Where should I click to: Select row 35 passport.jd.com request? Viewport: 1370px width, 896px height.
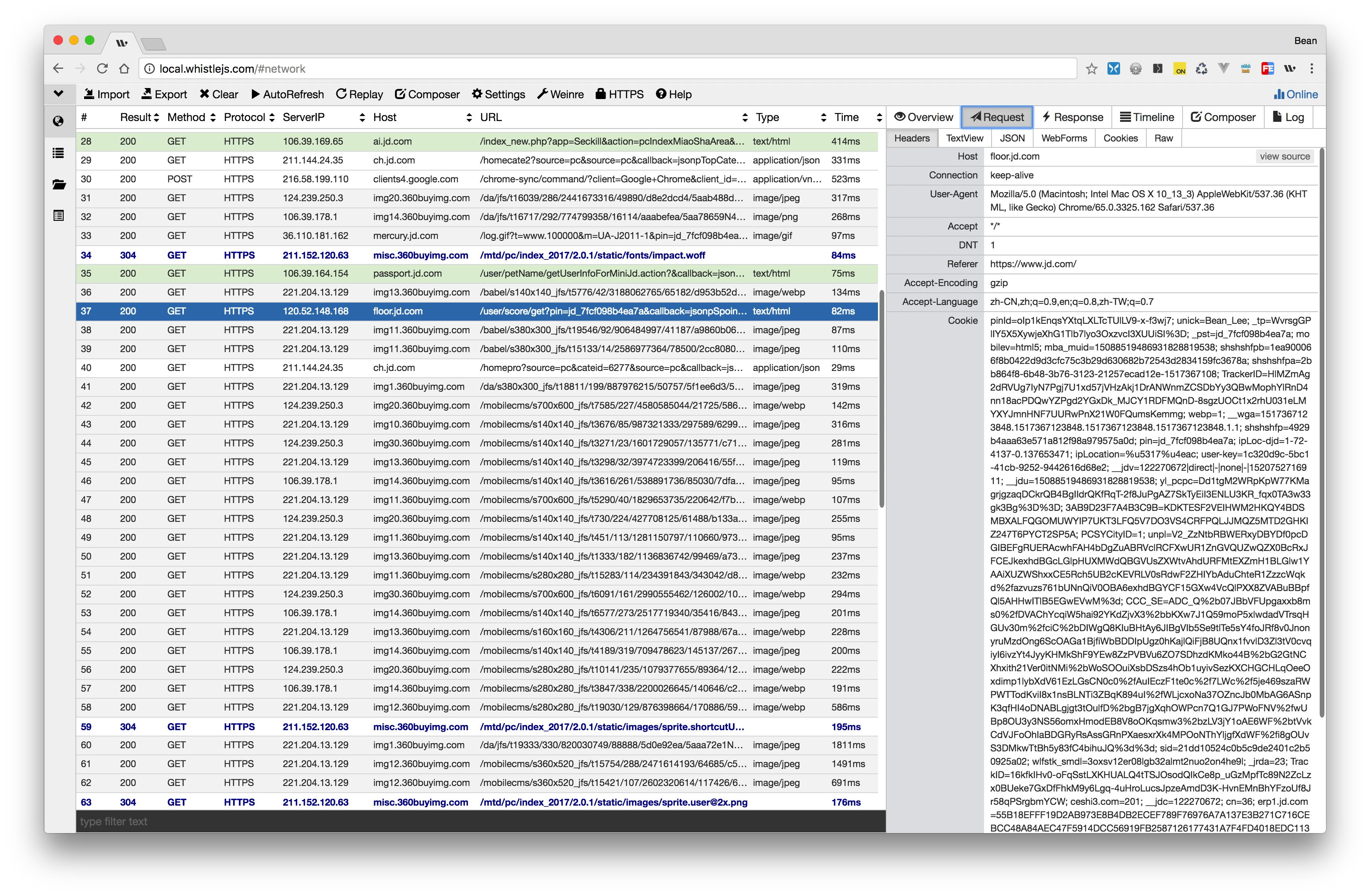point(477,274)
